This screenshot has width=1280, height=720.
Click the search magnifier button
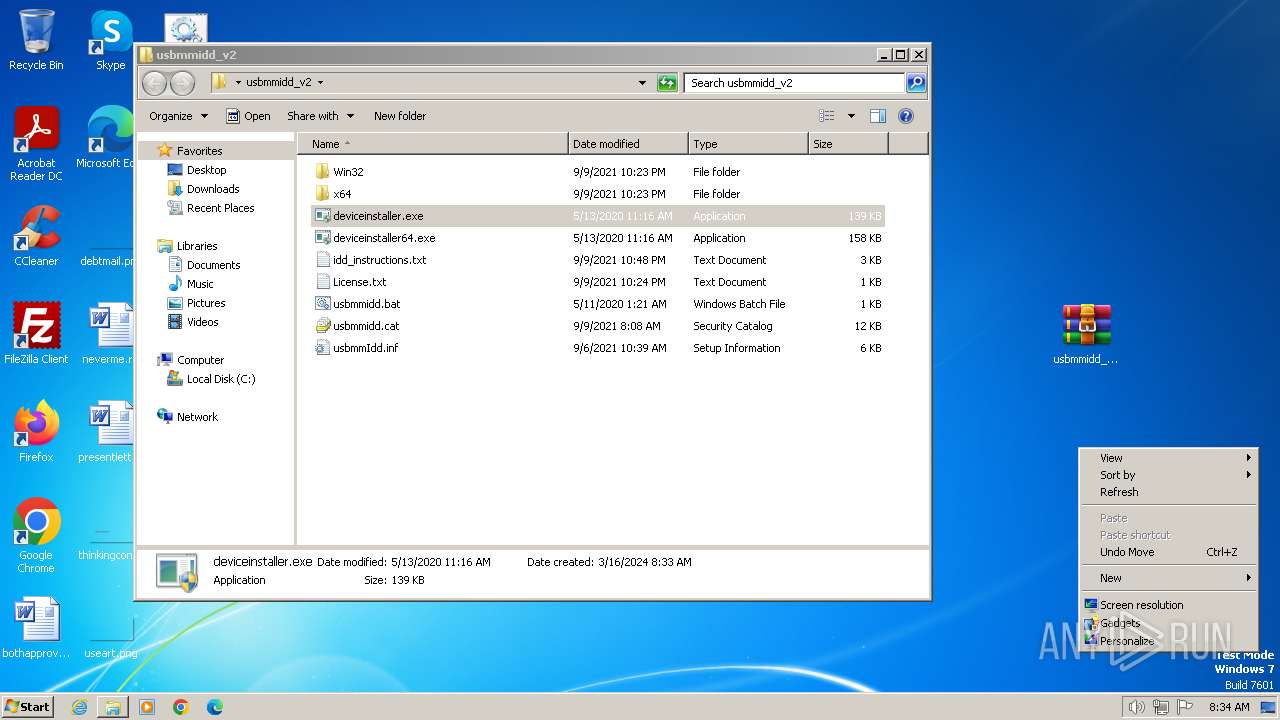pyautogui.click(x=915, y=83)
